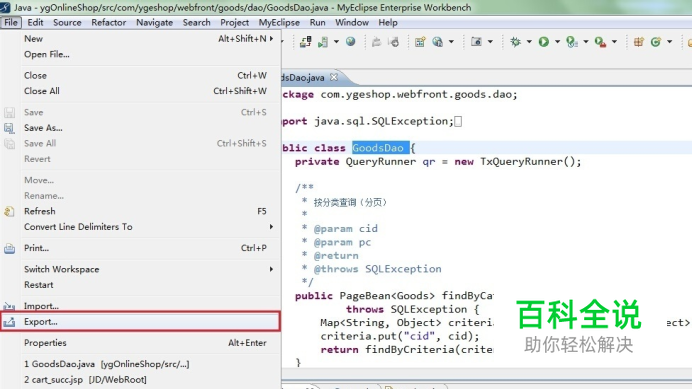Click the Revert menu entry
Image resolution: width=692 pixels, height=389 pixels.
(x=140, y=159)
